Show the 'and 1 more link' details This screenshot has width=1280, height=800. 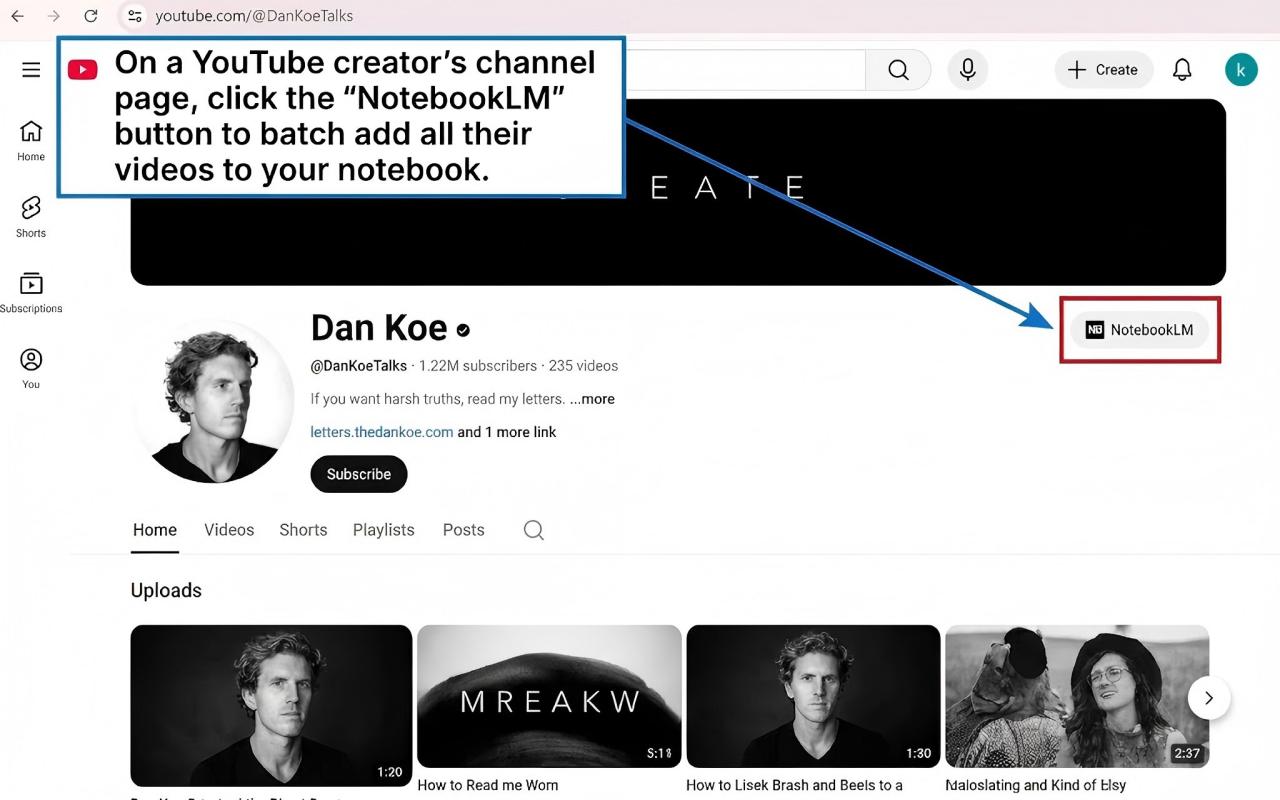(507, 432)
